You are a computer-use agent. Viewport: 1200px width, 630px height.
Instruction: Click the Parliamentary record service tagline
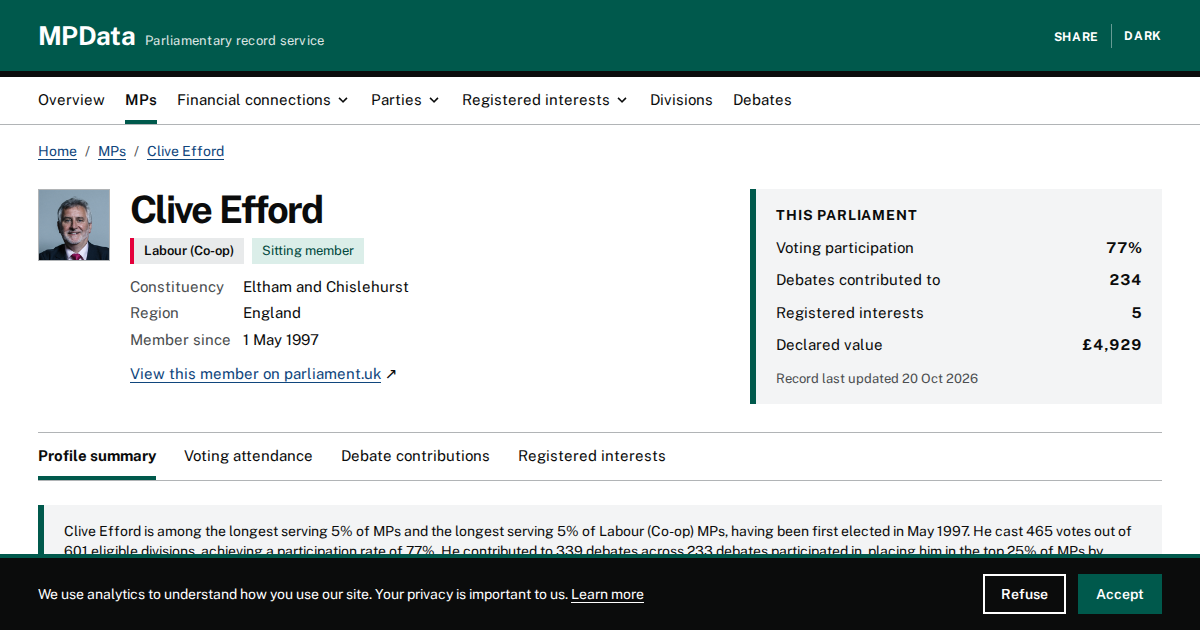point(235,41)
